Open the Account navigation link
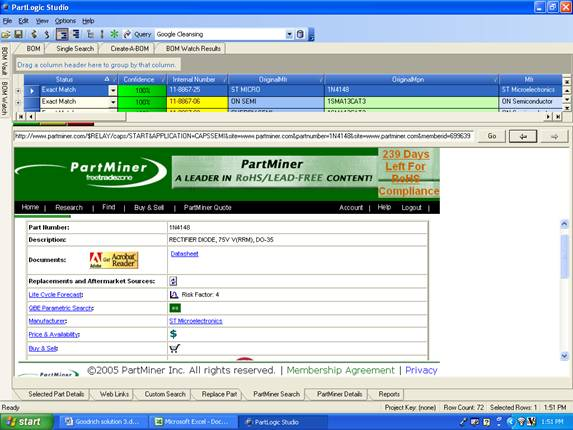The width and height of the screenshot is (573, 430). tap(351, 207)
